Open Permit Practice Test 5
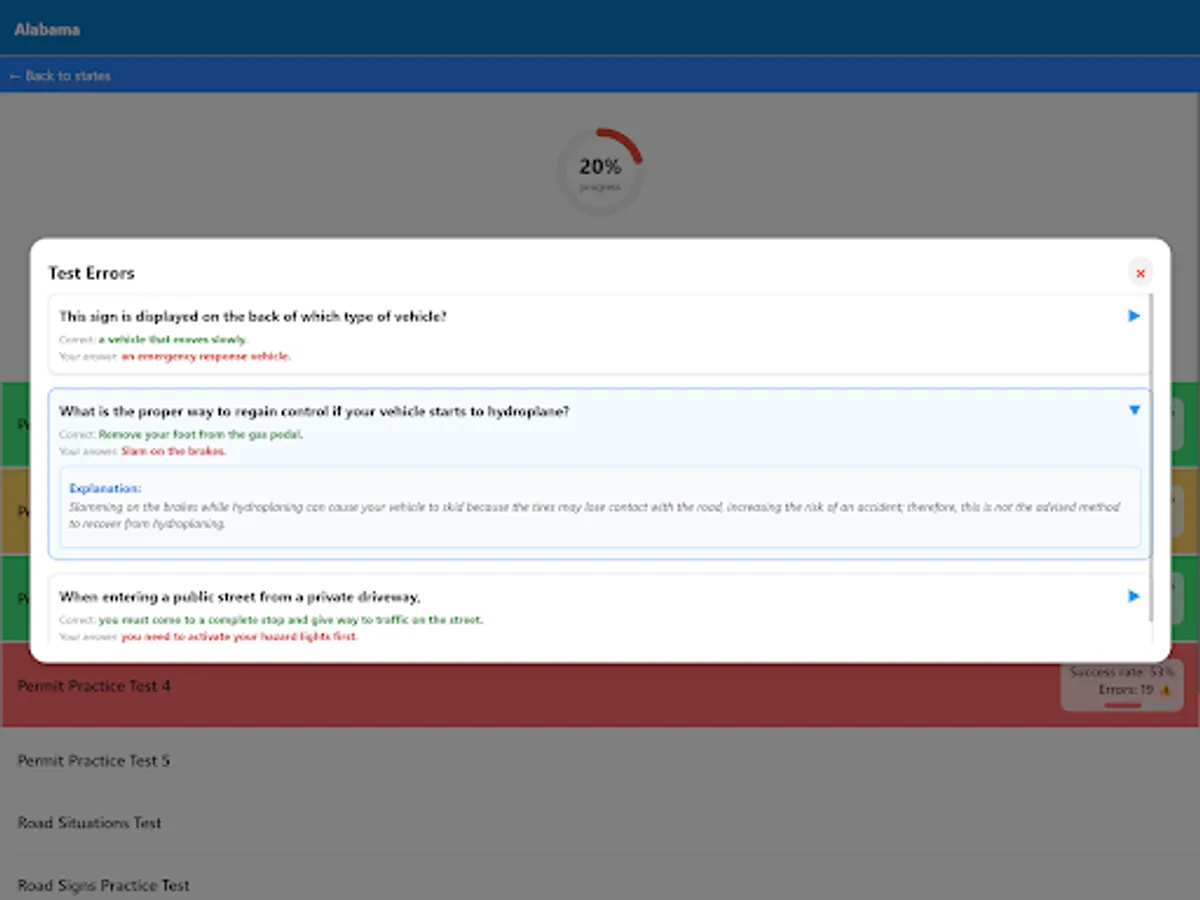 [93, 760]
